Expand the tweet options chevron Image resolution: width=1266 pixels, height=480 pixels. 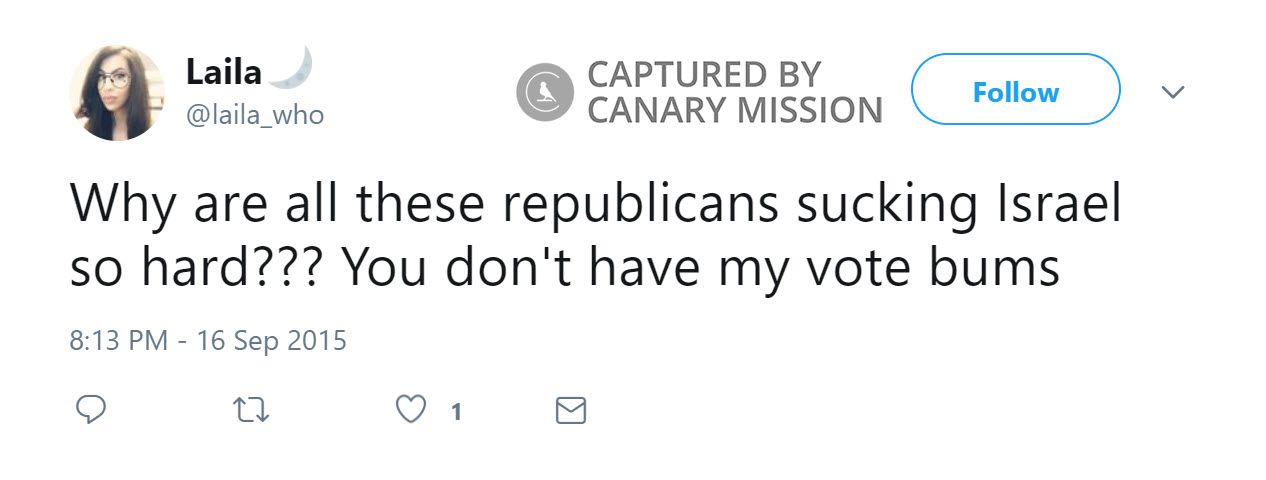click(1172, 92)
